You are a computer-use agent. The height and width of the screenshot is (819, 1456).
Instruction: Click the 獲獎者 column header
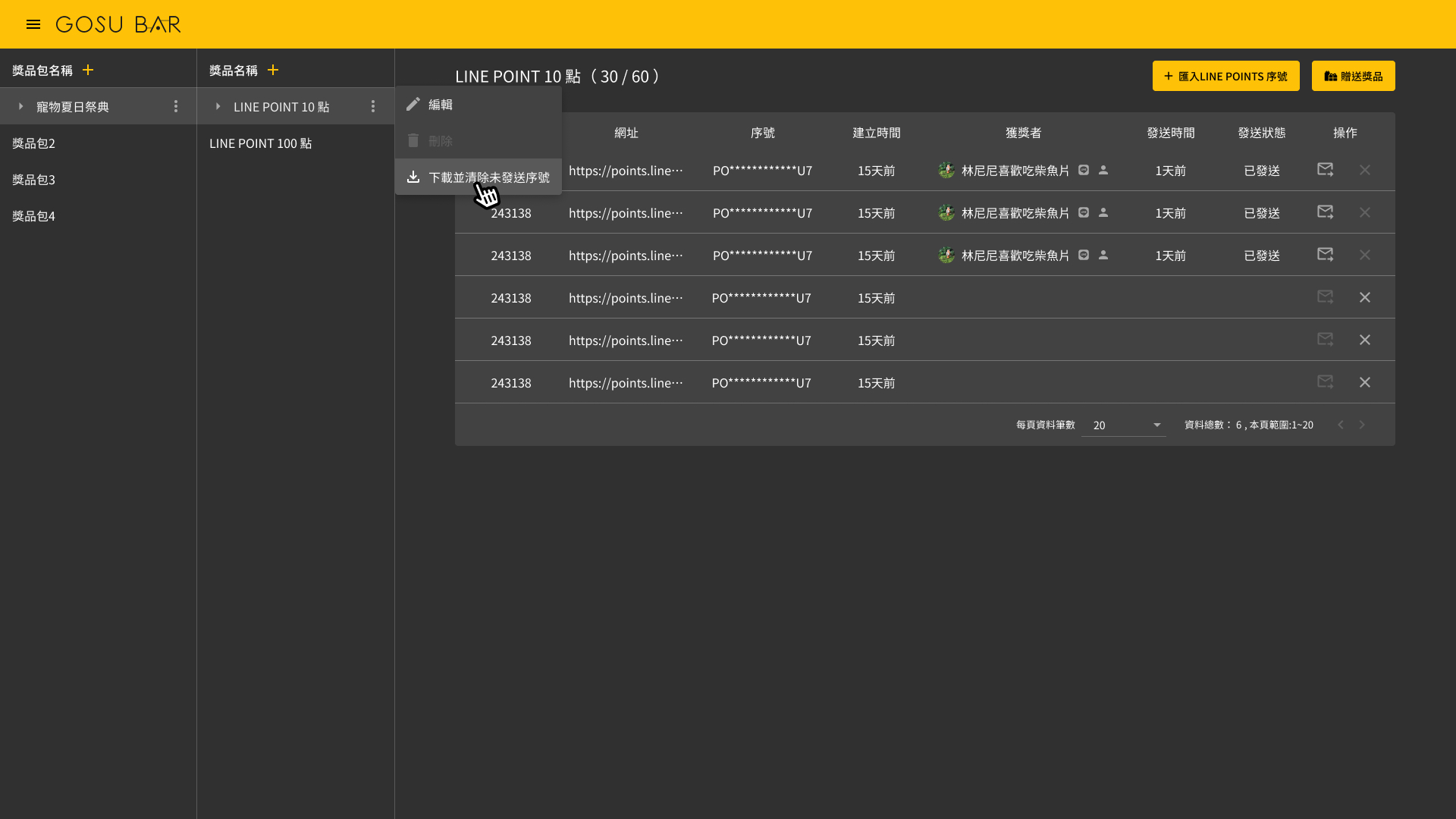tap(1023, 133)
